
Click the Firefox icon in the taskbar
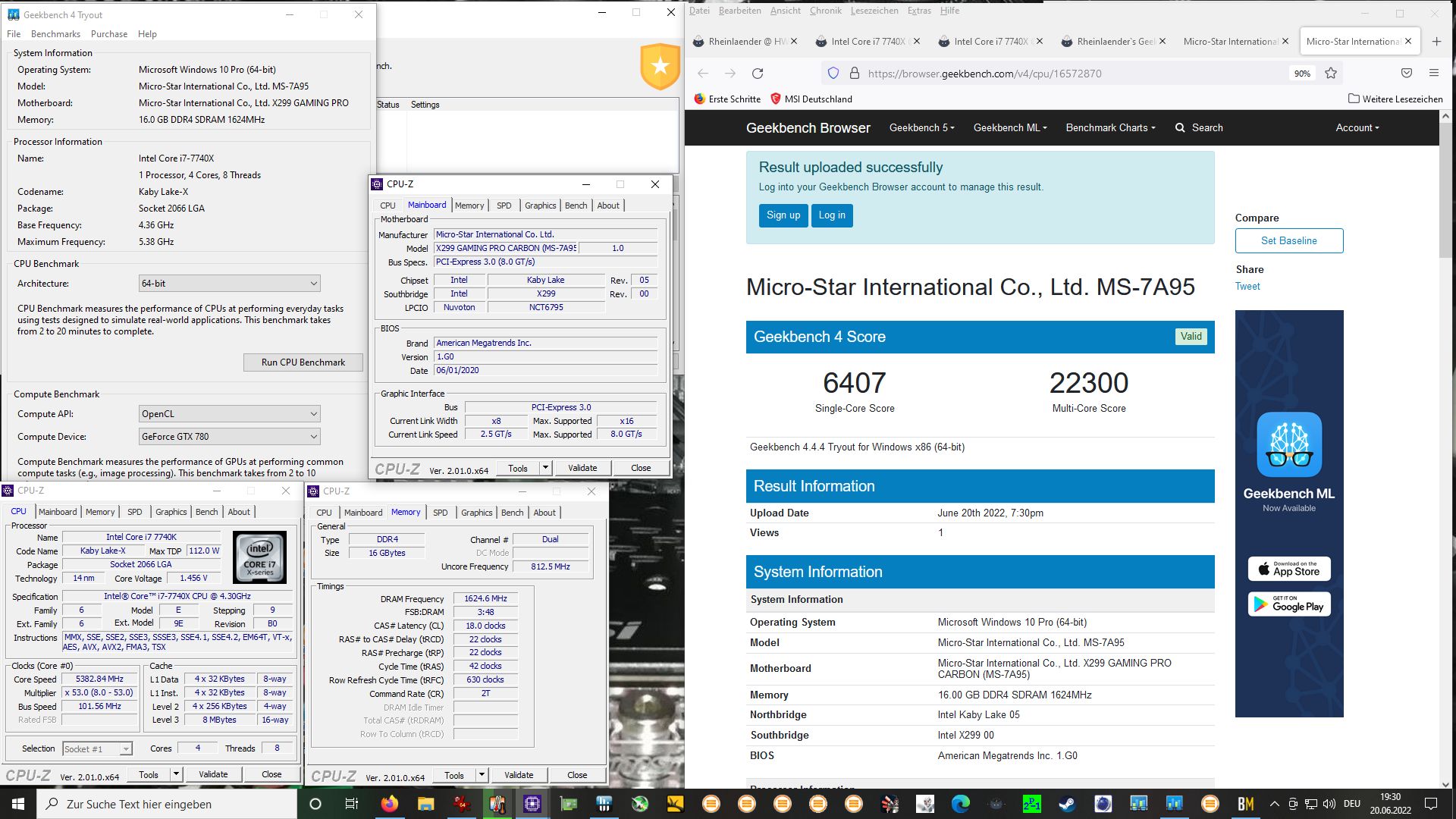click(389, 804)
